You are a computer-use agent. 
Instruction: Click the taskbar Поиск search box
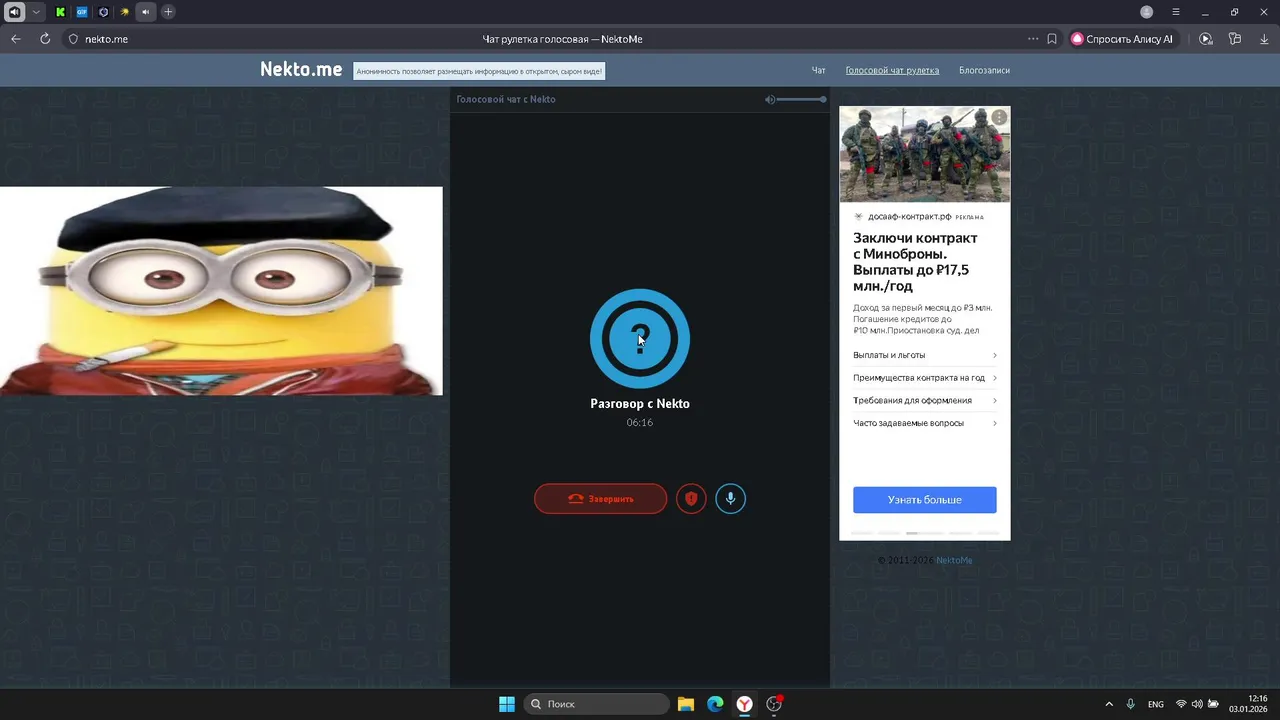tap(597, 704)
